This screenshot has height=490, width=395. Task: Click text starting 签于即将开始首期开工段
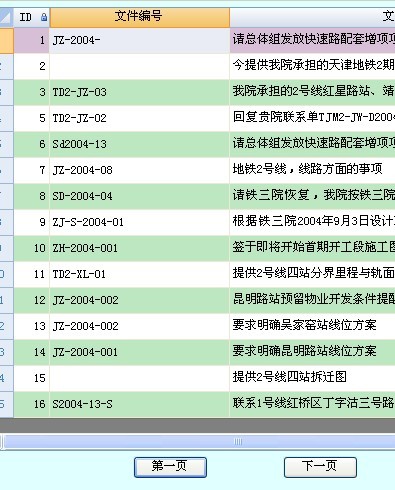314,247
